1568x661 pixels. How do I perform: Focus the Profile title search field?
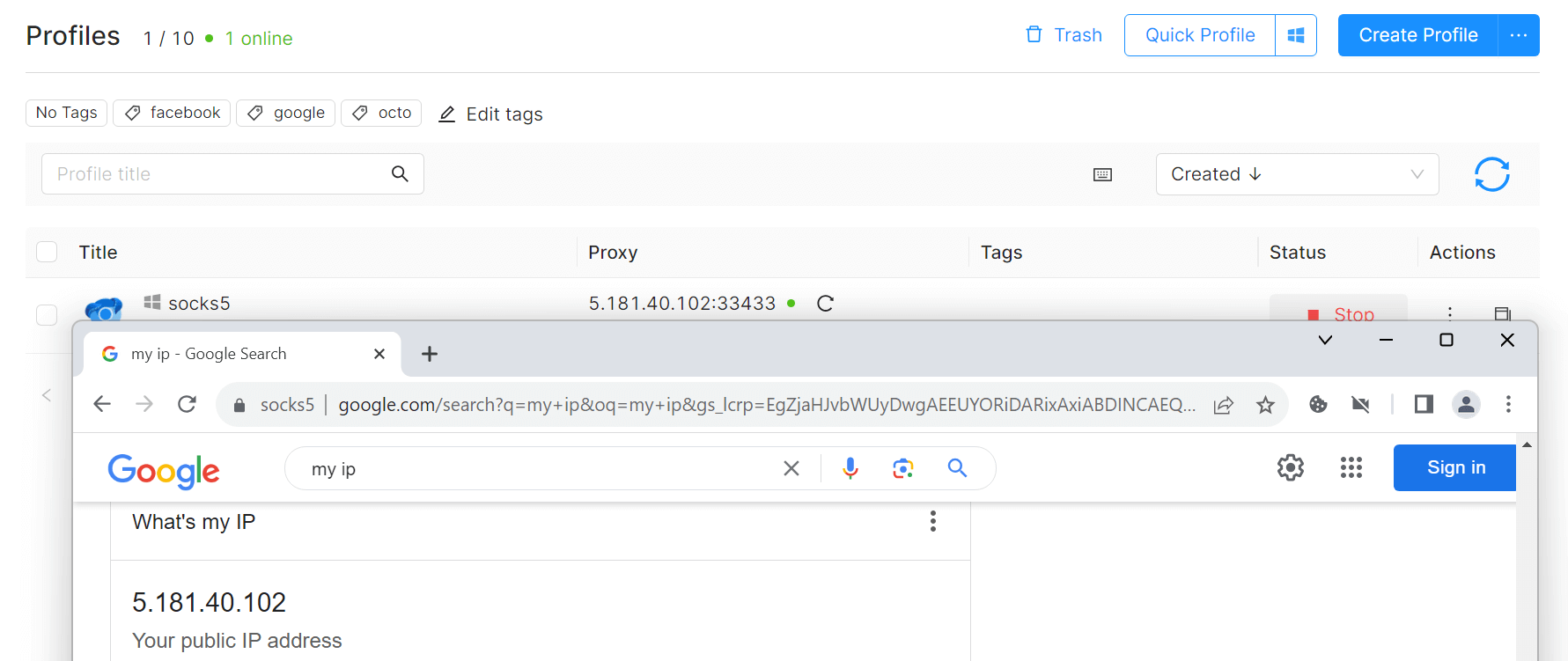[232, 174]
